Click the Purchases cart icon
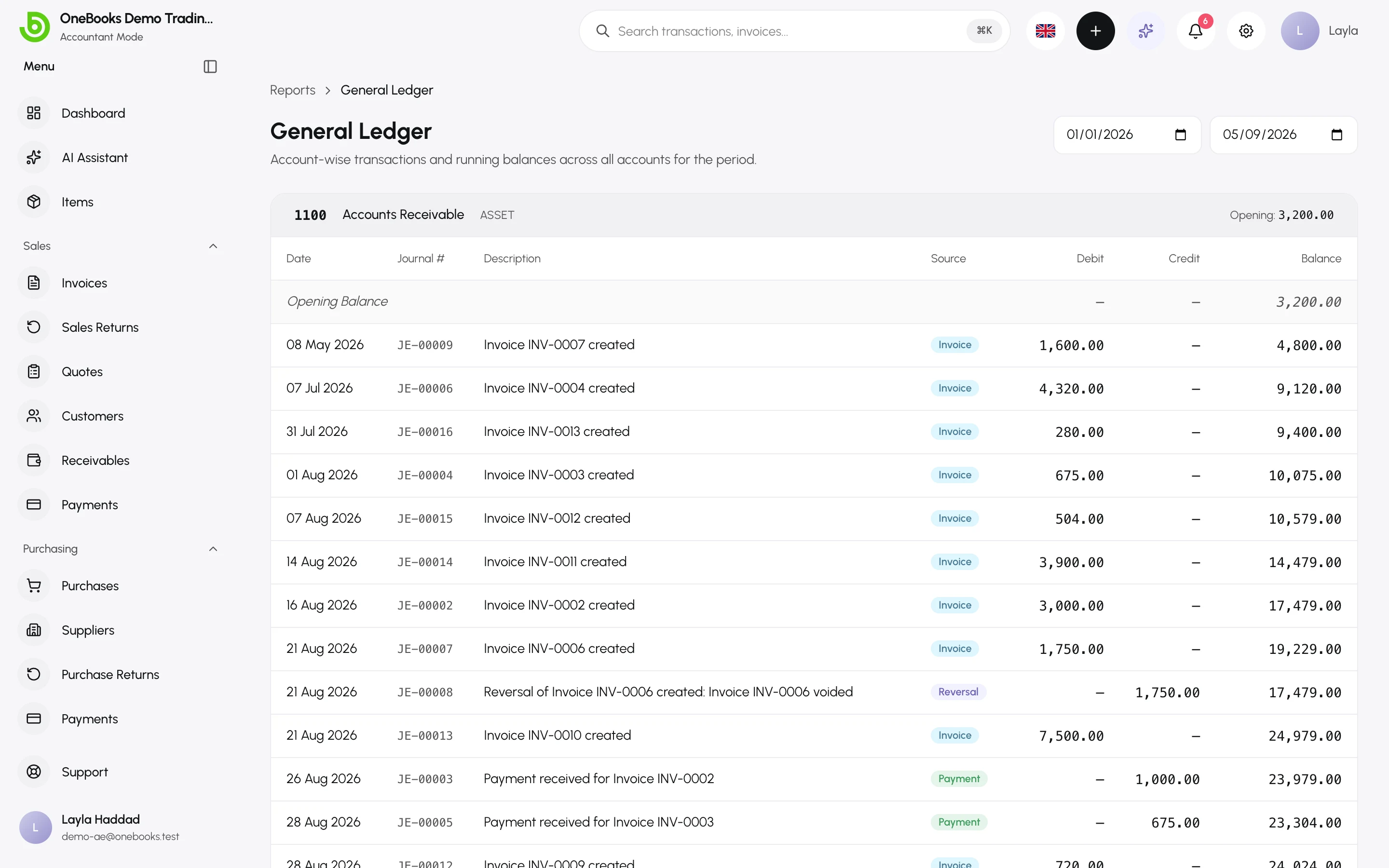 click(x=34, y=585)
